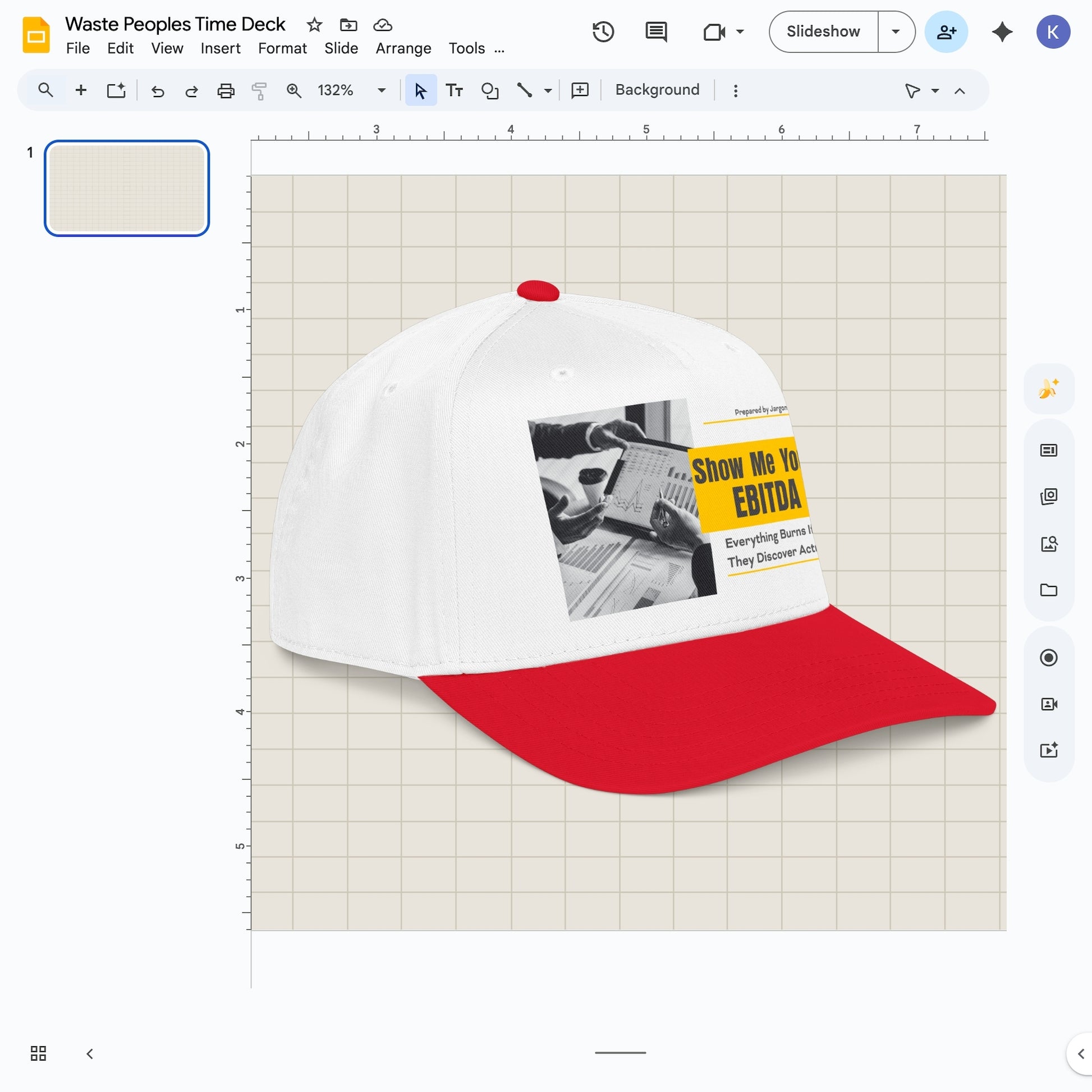
Task: Check the cloud save status icon
Action: (x=383, y=25)
